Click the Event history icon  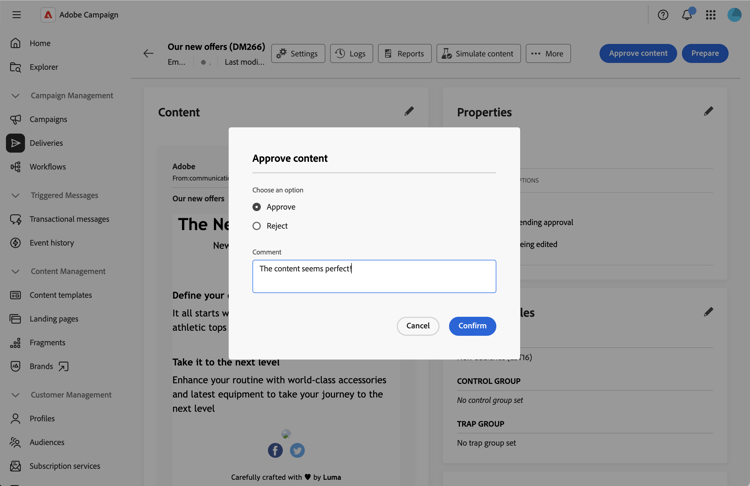point(15,243)
